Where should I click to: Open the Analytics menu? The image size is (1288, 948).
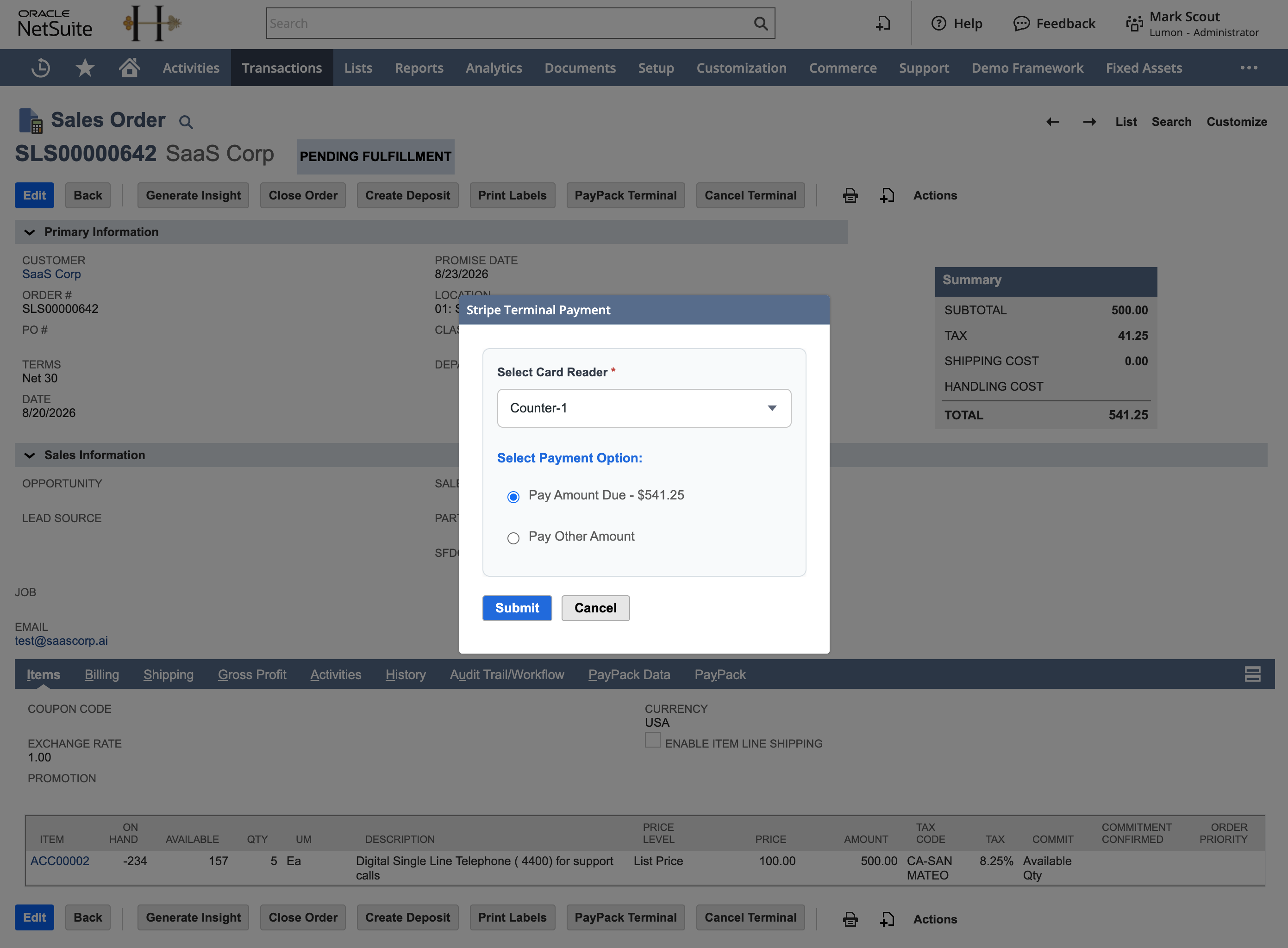click(x=494, y=68)
